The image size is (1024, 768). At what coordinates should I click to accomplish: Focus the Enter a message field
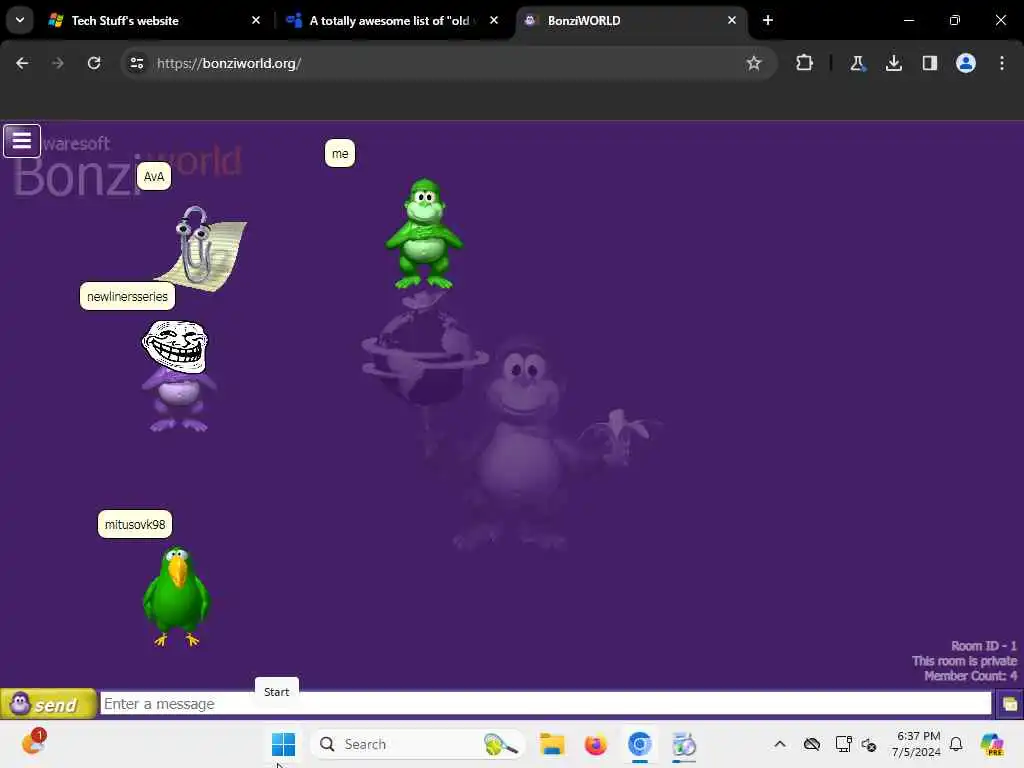(x=545, y=703)
